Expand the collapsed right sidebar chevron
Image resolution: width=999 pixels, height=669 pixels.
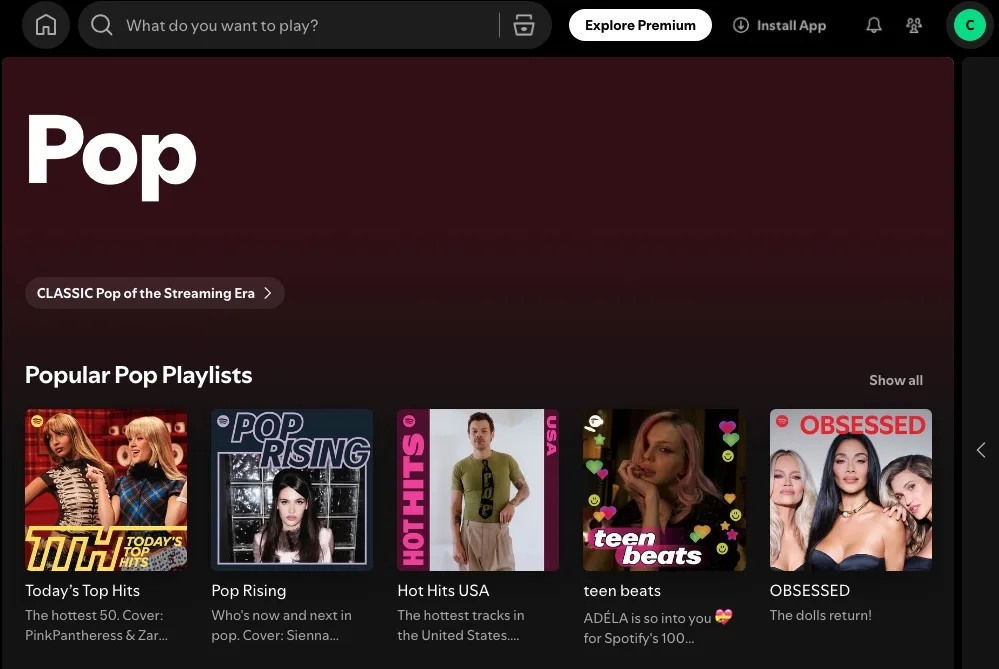click(x=981, y=450)
